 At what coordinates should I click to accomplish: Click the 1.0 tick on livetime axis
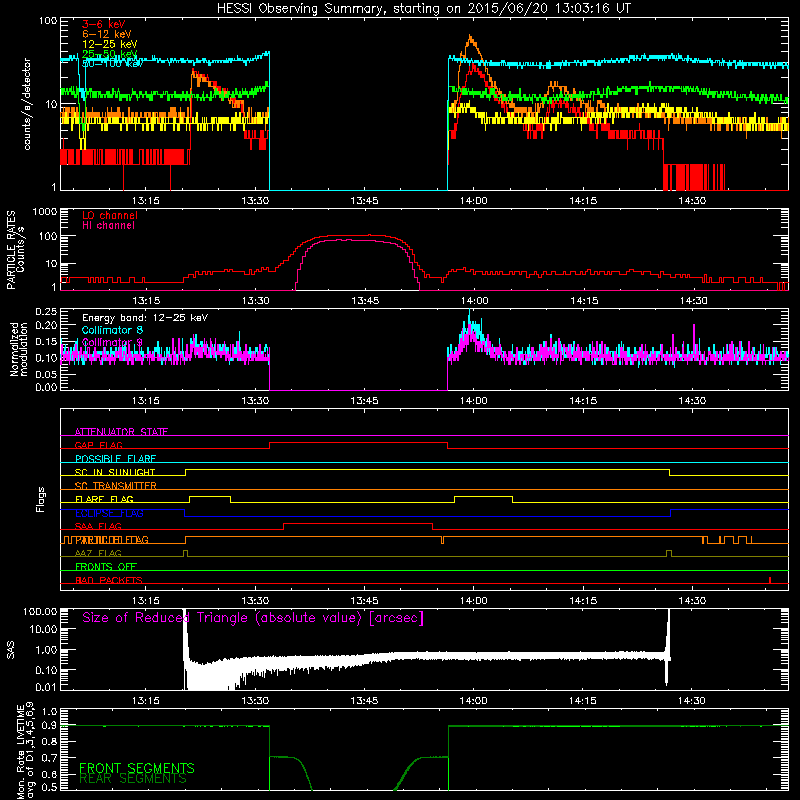click(49, 712)
